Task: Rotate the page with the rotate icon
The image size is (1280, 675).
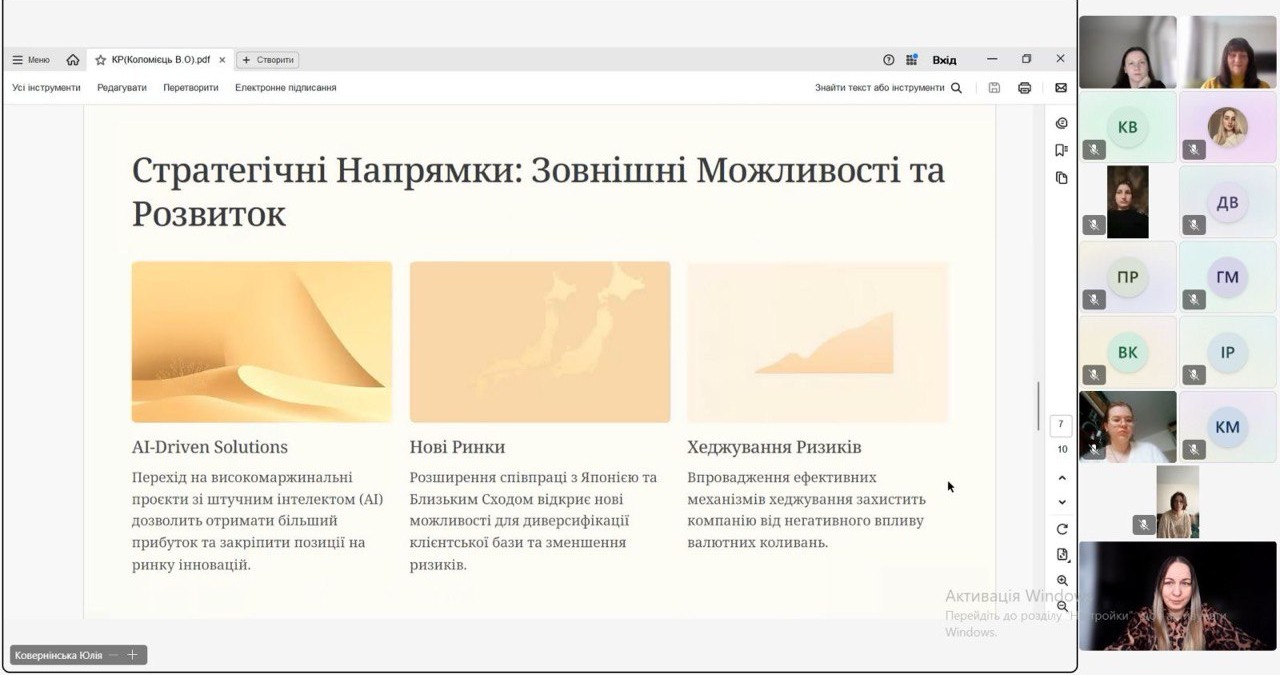Action: (1062, 529)
